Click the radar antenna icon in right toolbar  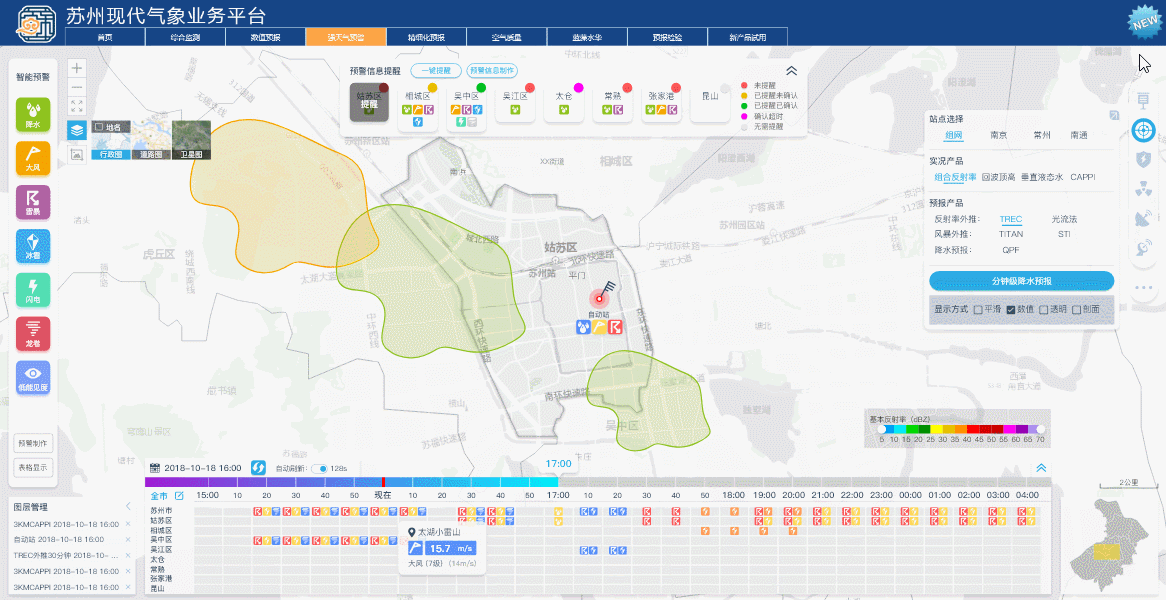(x=1143, y=247)
